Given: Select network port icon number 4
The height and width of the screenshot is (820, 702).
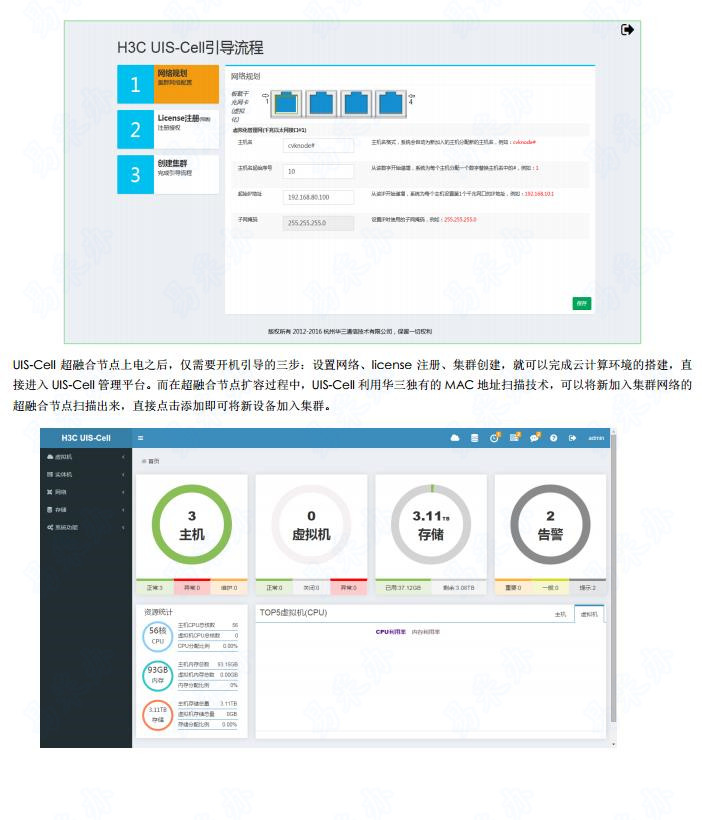Looking at the screenshot, I should pos(391,102).
